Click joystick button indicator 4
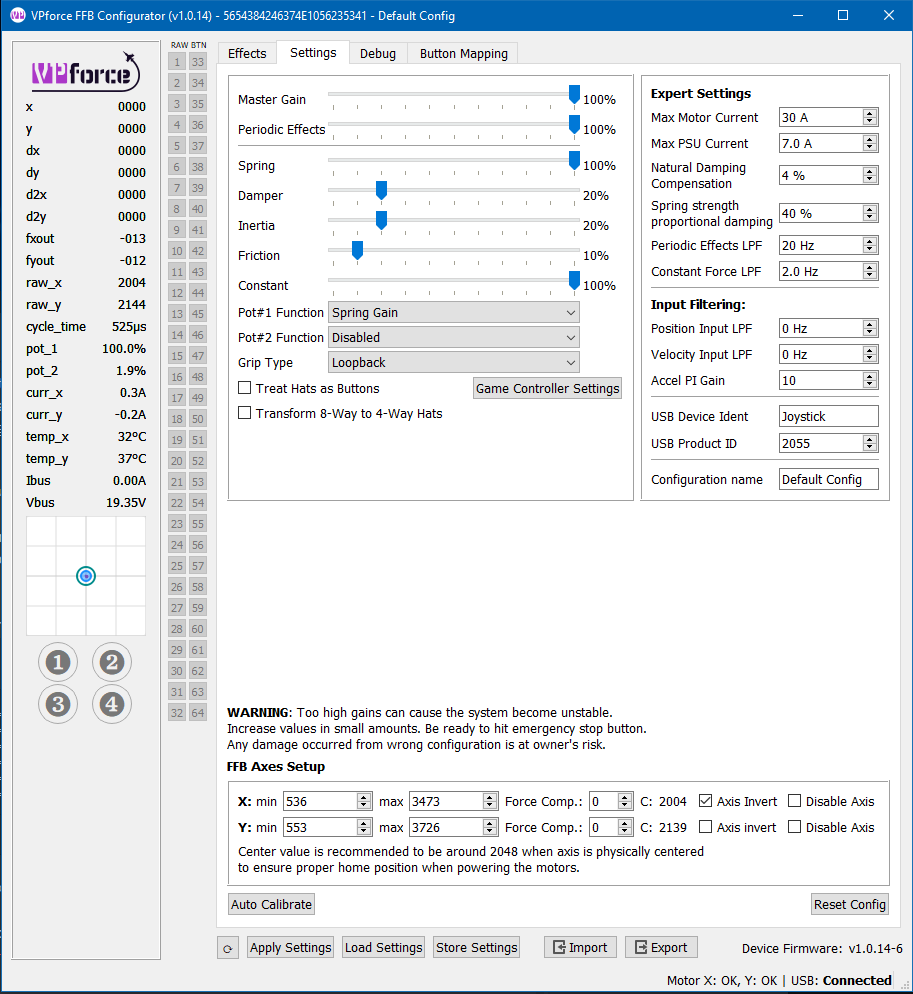Screen dimensions: 913x994 coord(112,704)
